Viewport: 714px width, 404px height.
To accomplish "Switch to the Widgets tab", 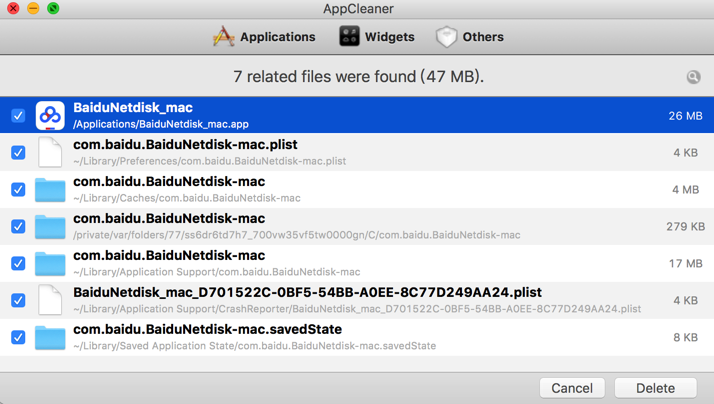I will click(377, 37).
